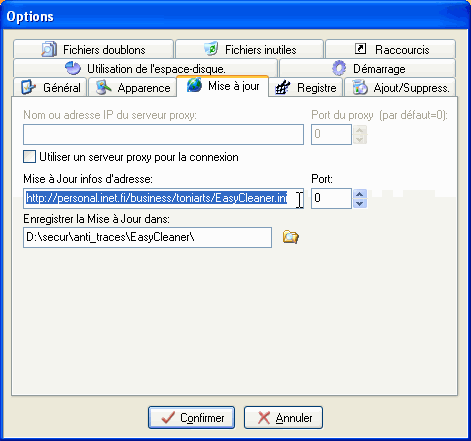This screenshot has width=471, height=441.
Task: Select the Fichiers inutiles recycle icon
Action: 211,49
